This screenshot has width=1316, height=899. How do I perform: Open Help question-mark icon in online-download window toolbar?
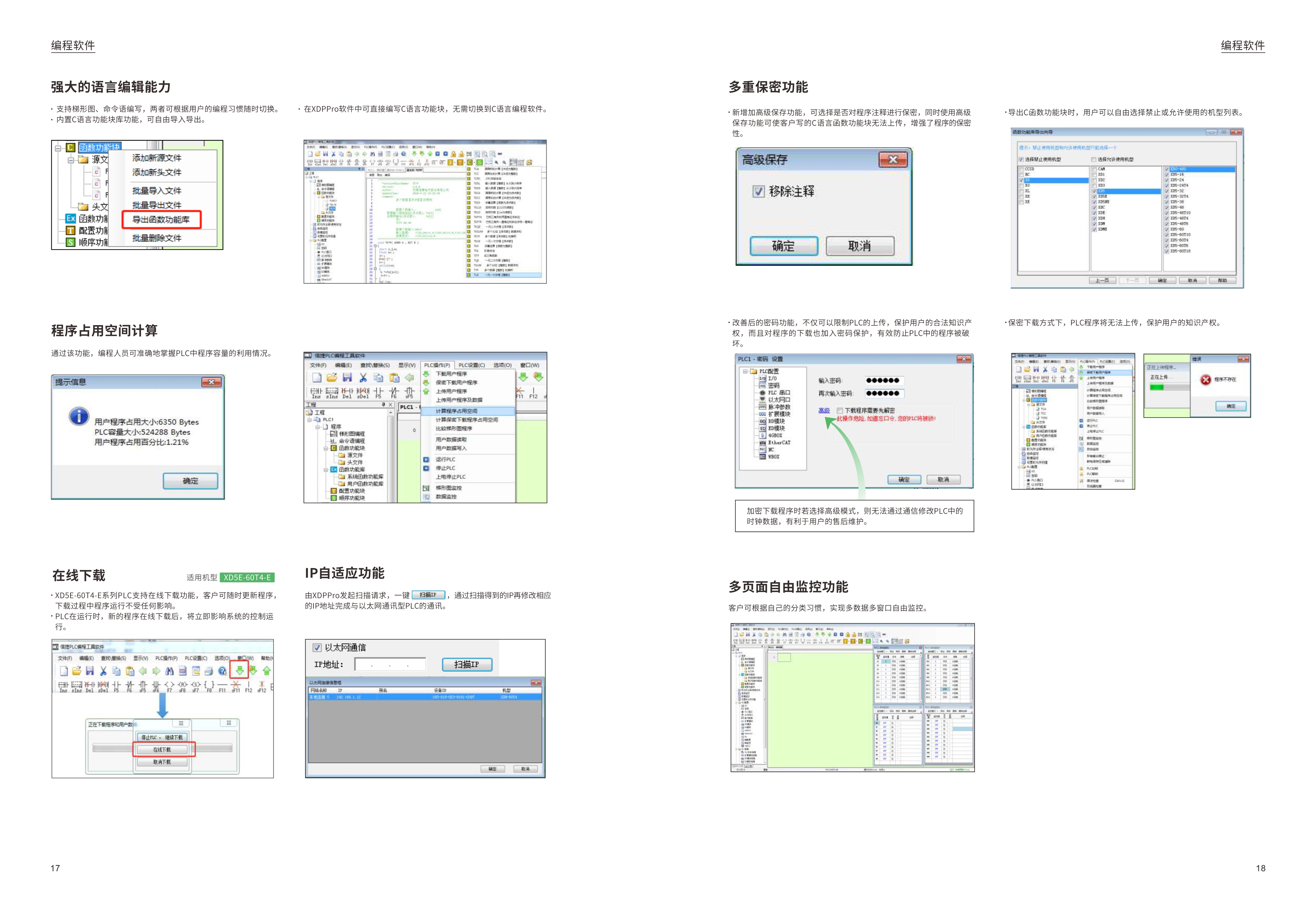pos(223,671)
